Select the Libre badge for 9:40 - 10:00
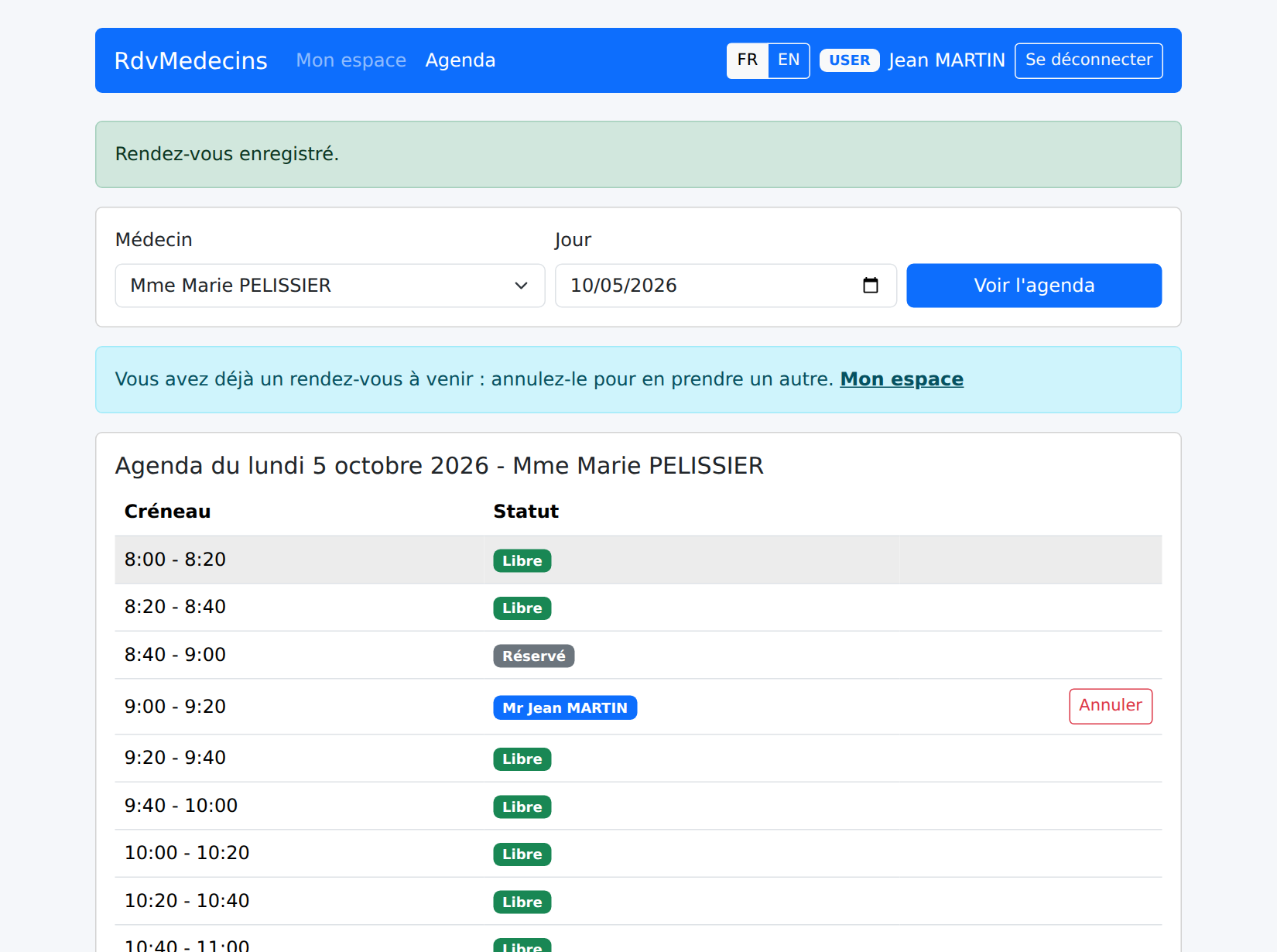Image resolution: width=1277 pixels, height=952 pixels. [x=522, y=807]
